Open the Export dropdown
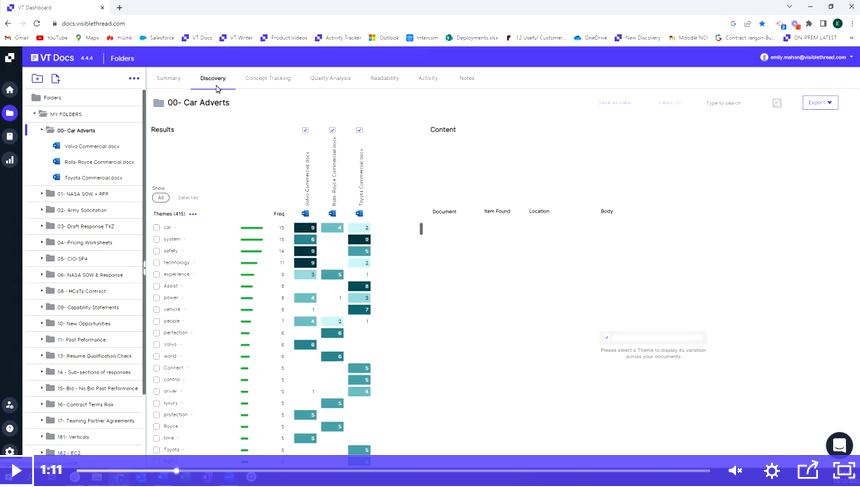The image size is (860, 487). pos(819,102)
